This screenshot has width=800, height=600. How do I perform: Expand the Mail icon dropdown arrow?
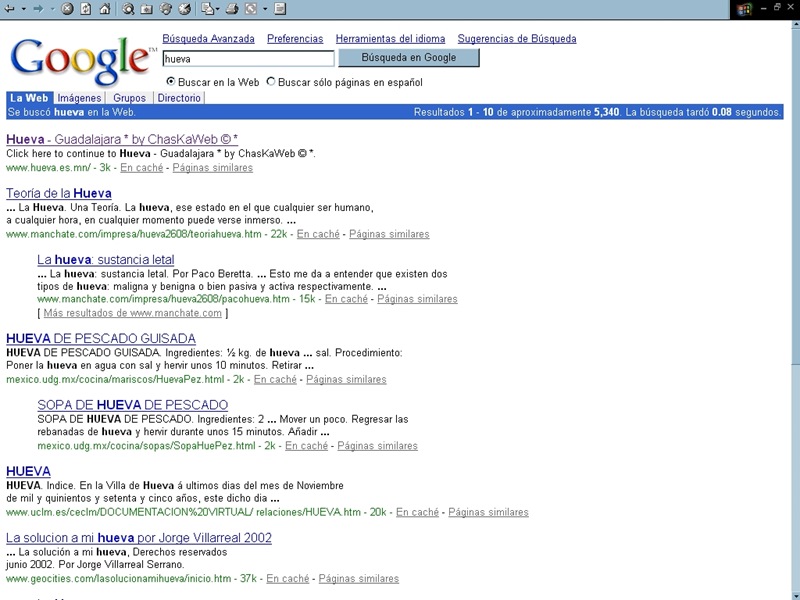tap(217, 9)
